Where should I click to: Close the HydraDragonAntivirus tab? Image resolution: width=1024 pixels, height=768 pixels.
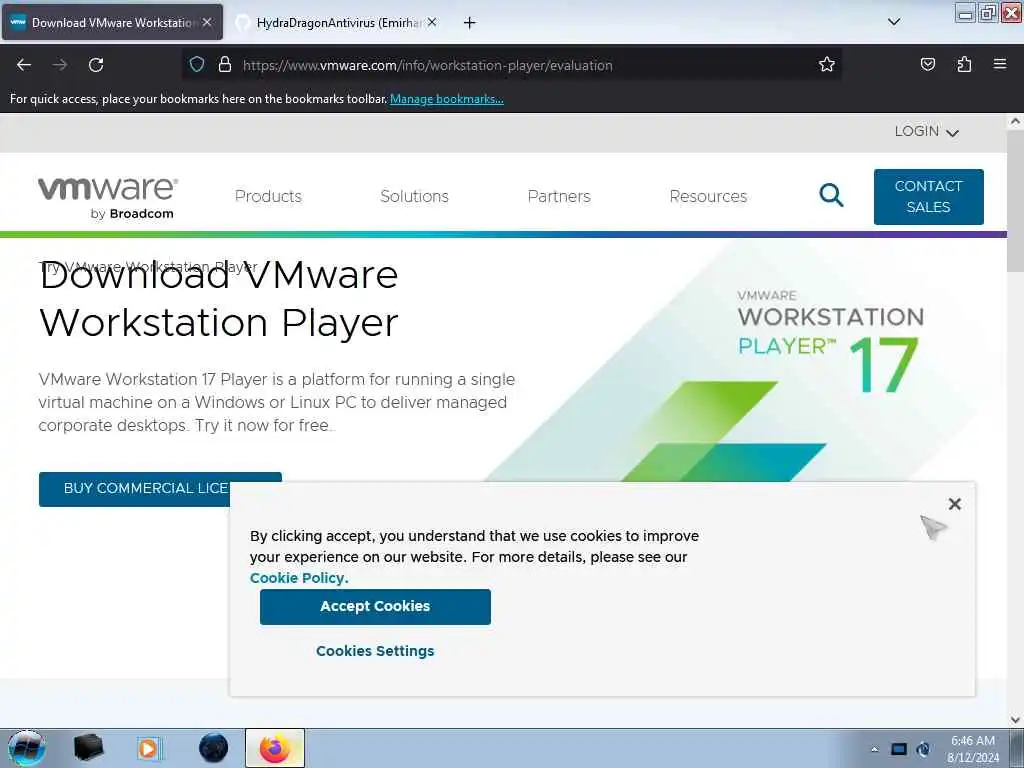coord(432,22)
